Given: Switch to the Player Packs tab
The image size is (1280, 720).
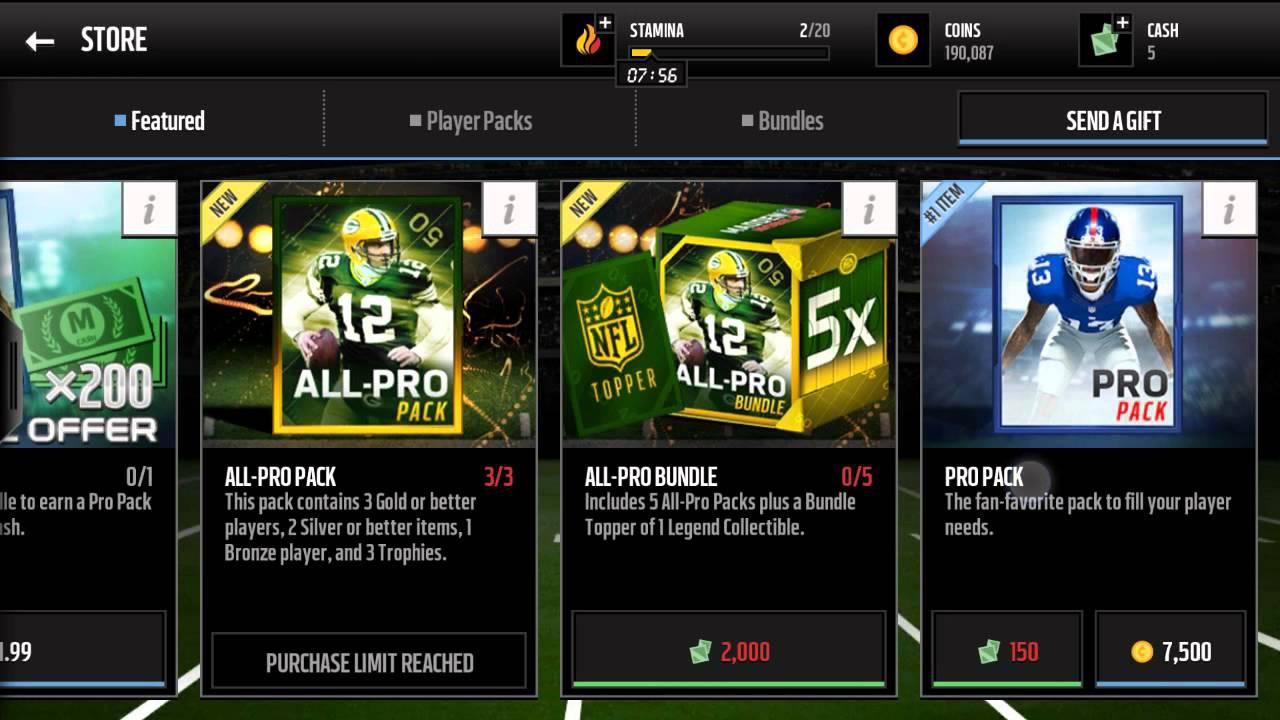Looking at the screenshot, I should click(x=471, y=121).
